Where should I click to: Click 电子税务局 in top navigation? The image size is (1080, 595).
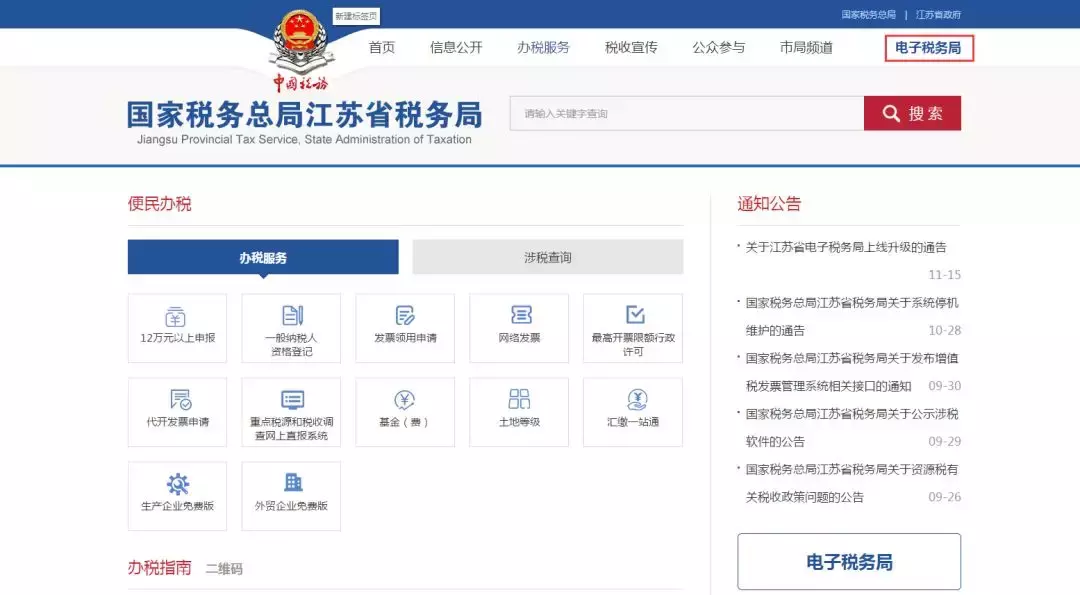(928, 48)
